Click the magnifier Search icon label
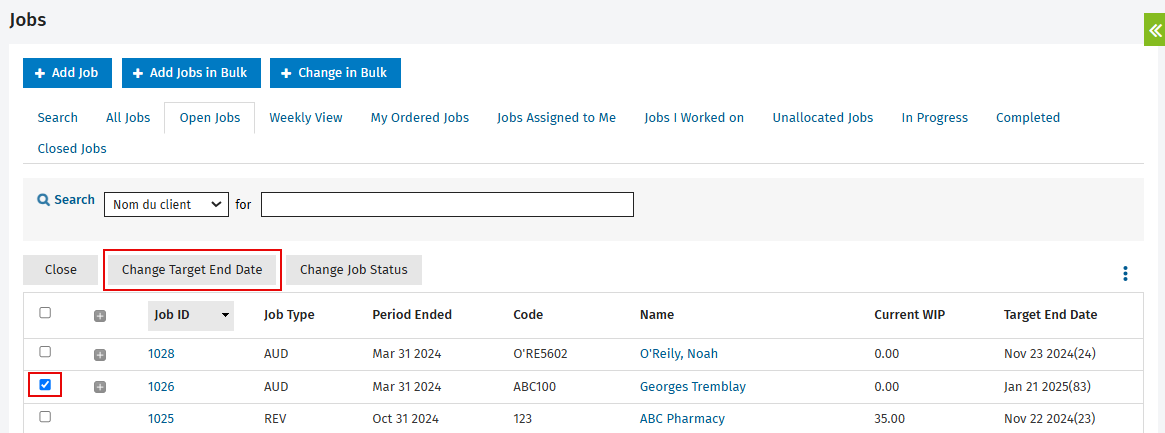The height and width of the screenshot is (433, 1165). tap(66, 200)
